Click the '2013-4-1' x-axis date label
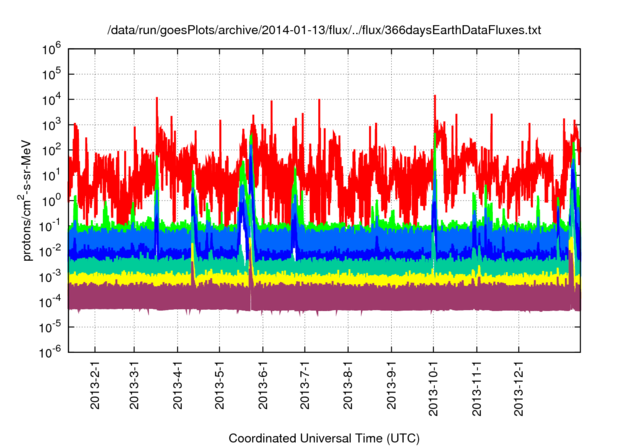This screenshot has height=448, width=640. click(178, 385)
